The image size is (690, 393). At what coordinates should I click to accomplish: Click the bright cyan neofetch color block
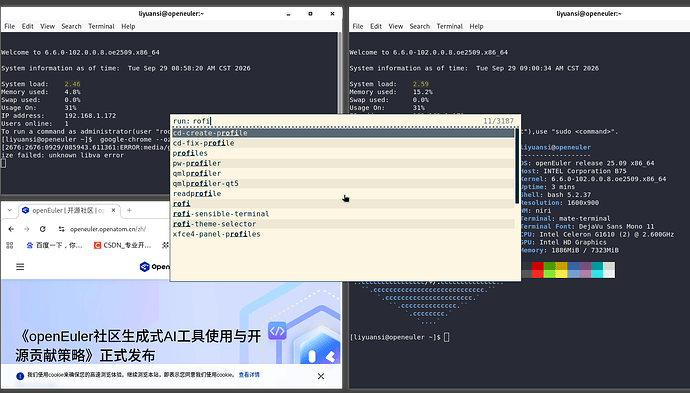(597, 274)
